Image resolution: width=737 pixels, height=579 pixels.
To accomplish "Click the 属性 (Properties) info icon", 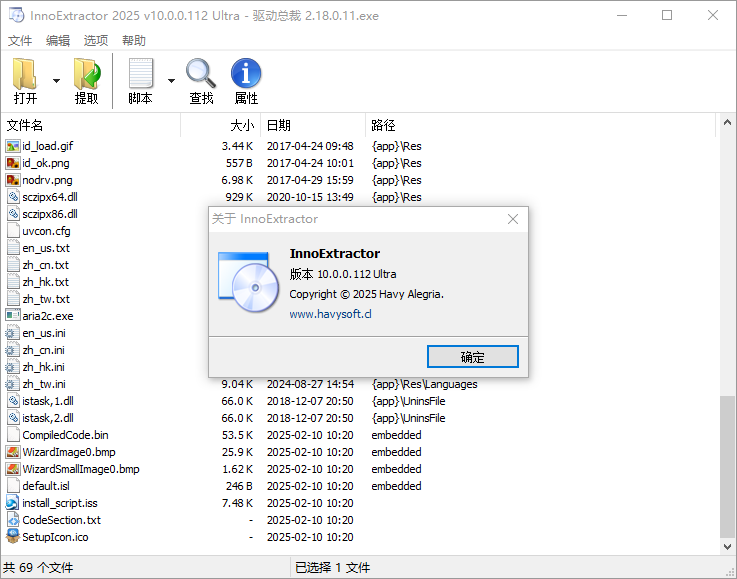I will [x=246, y=75].
